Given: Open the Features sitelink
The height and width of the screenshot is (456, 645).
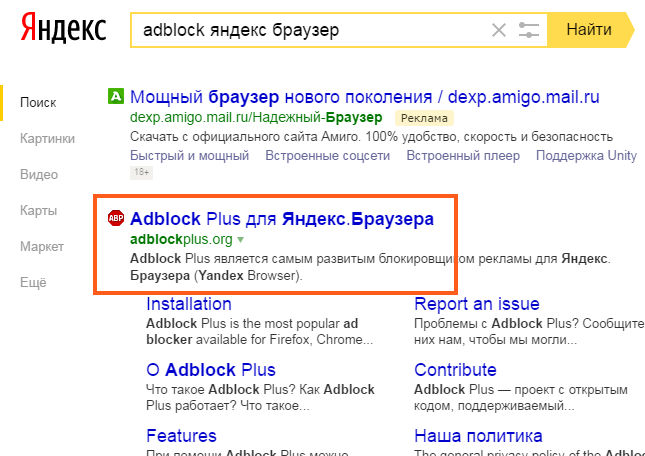Looking at the screenshot, I should 181,435.
